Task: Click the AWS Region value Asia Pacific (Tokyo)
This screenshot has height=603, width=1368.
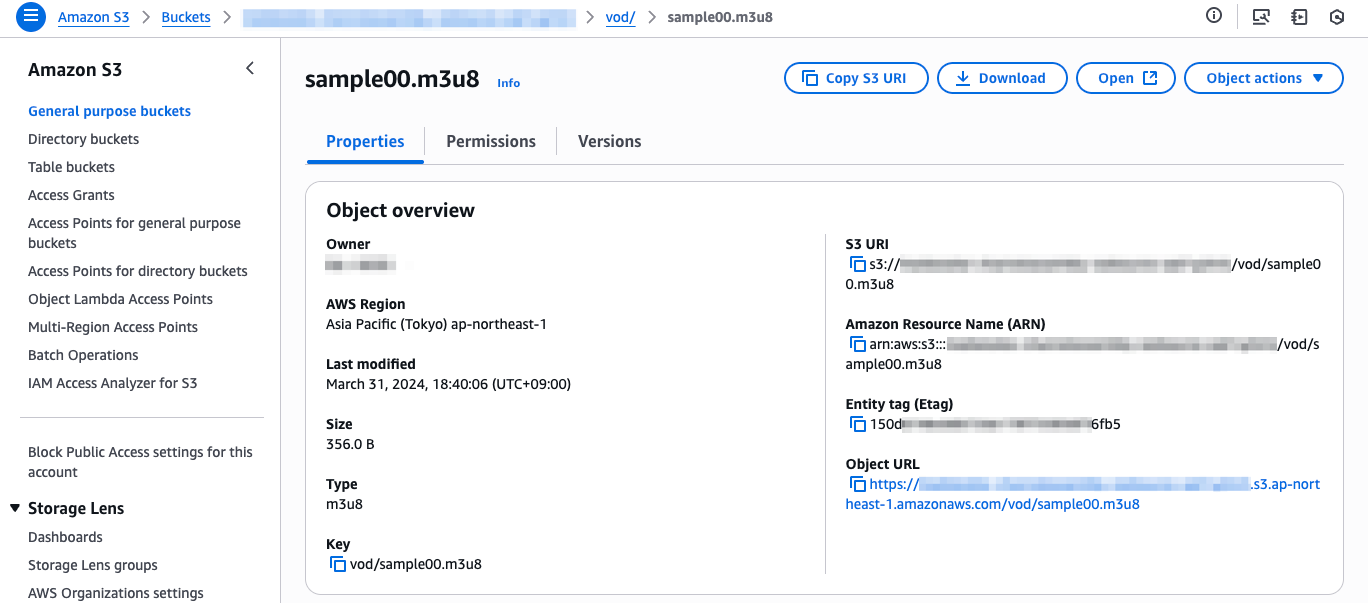Action: 436,324
